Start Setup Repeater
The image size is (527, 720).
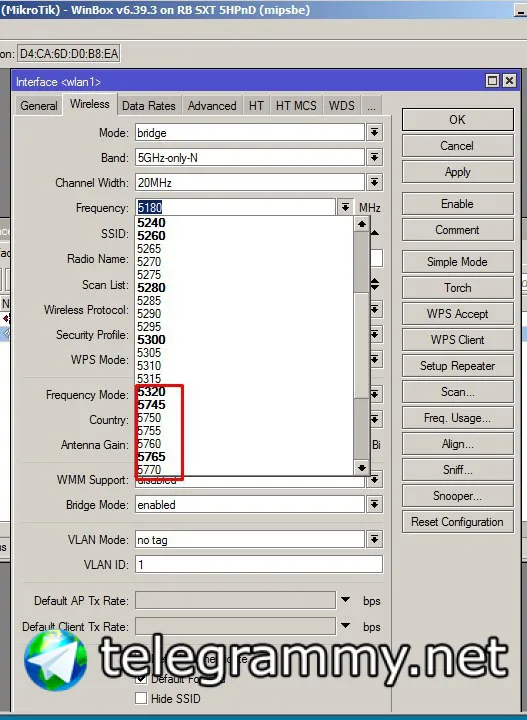point(458,366)
